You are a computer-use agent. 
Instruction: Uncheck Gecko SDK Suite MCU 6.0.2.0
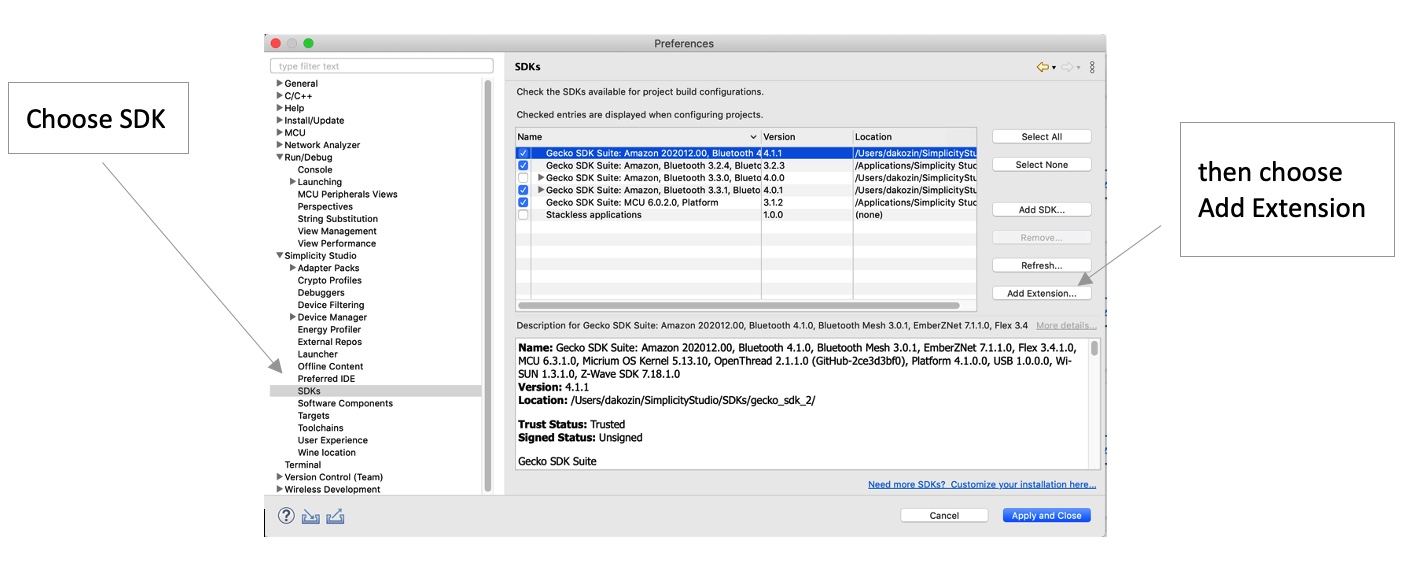tap(523, 202)
